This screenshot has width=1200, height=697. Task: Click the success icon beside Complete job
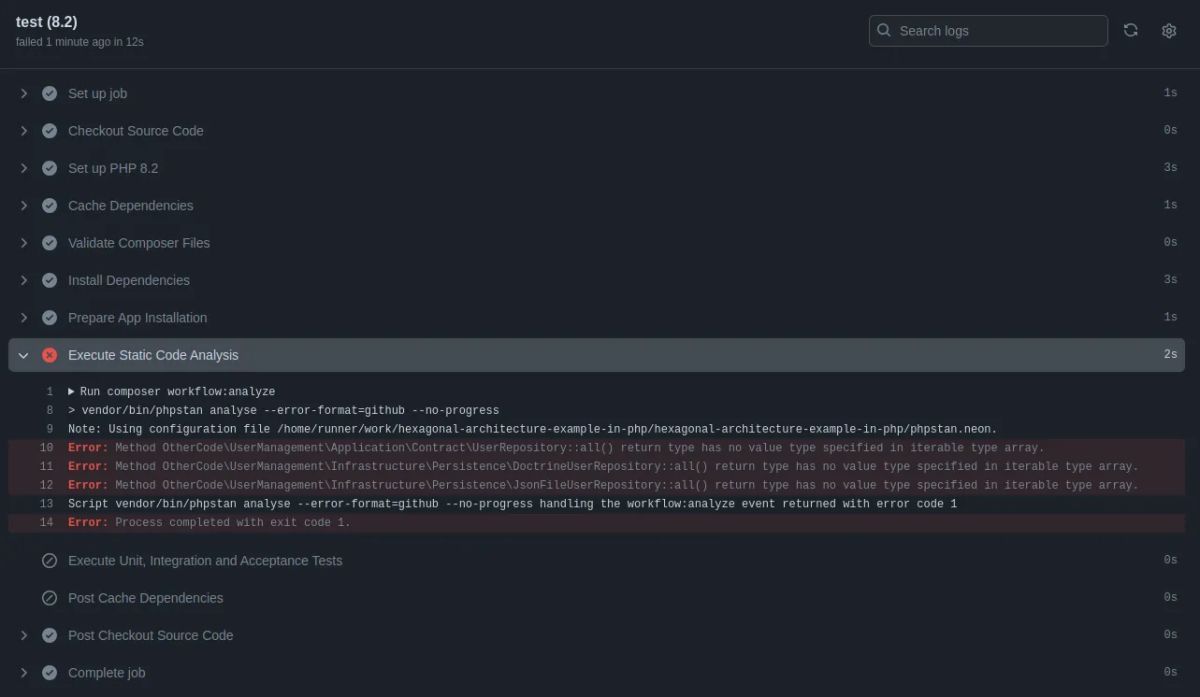pos(49,672)
